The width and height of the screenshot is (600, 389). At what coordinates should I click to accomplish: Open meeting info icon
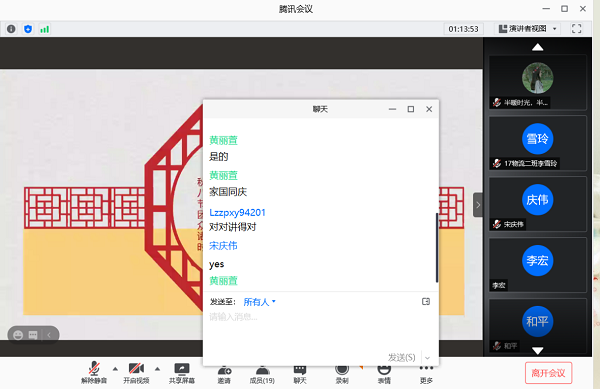tap(11, 29)
